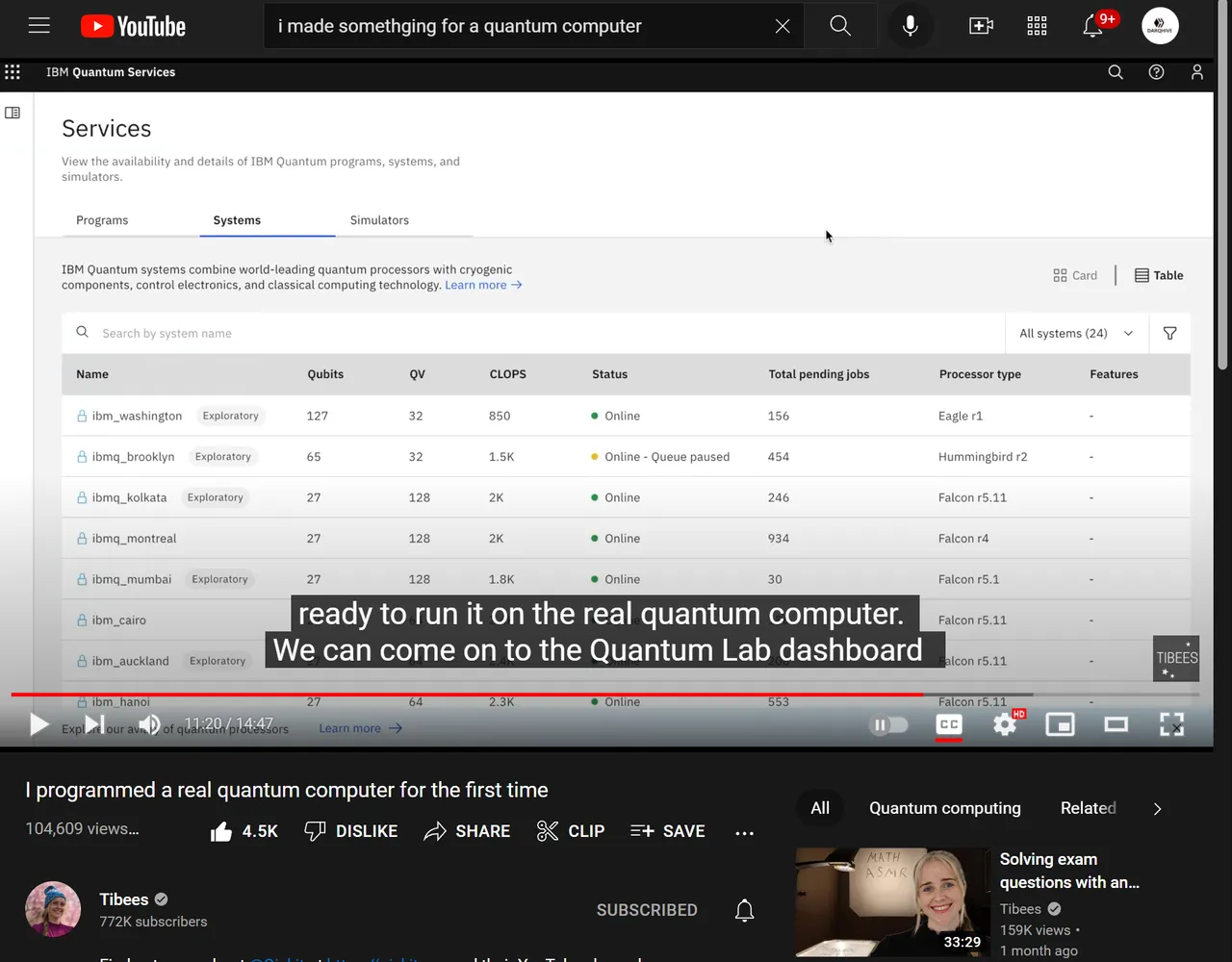
Task: Toggle IBM Quantum side panel icon
Action: 13,113
